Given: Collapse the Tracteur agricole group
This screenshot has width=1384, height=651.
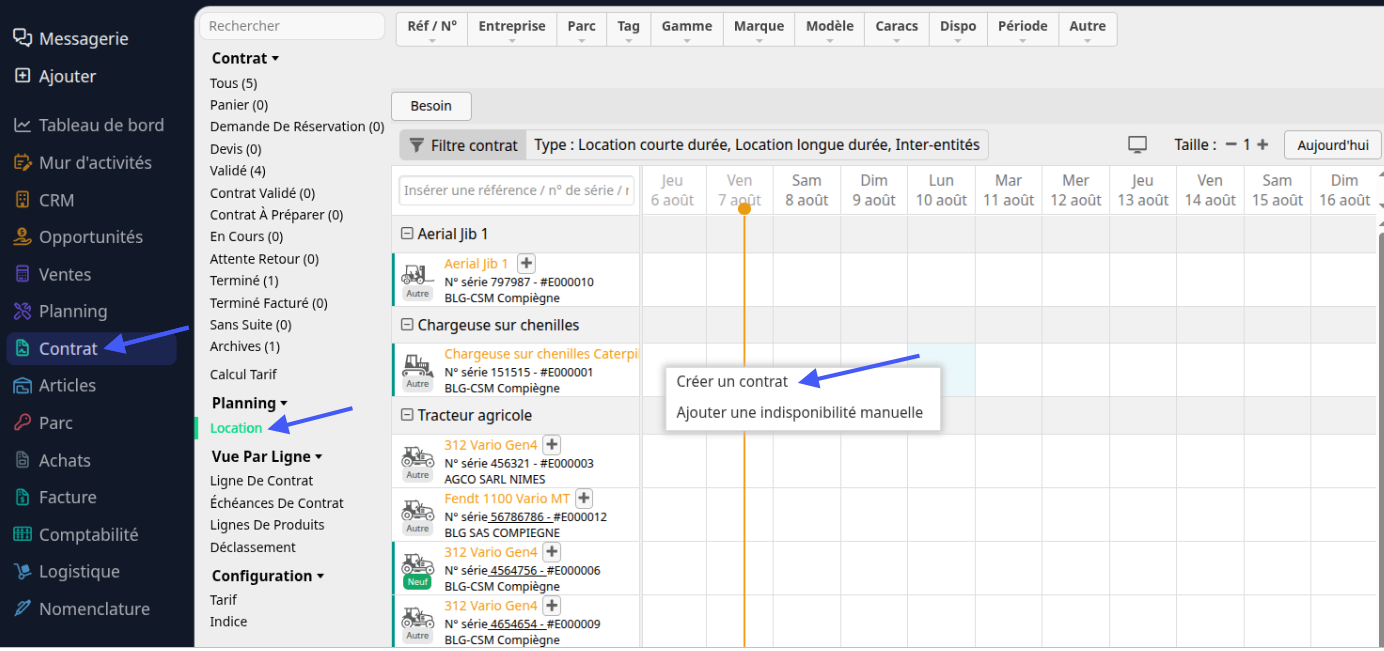Looking at the screenshot, I should [x=407, y=415].
